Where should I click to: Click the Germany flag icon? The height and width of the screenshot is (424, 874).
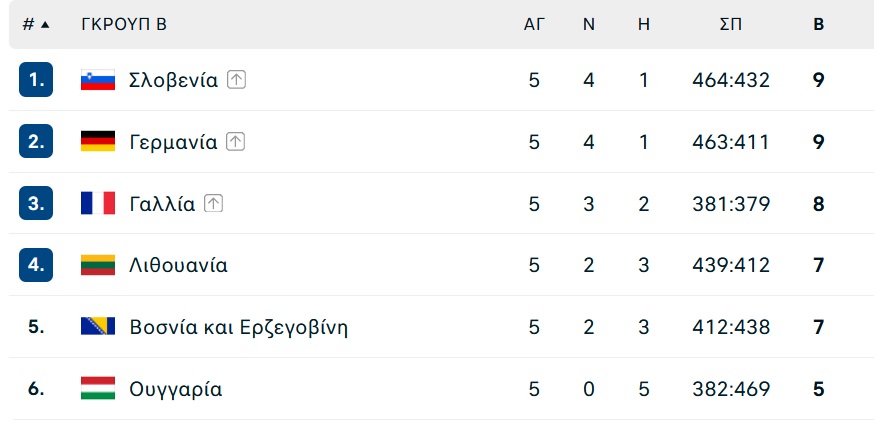[x=98, y=142]
